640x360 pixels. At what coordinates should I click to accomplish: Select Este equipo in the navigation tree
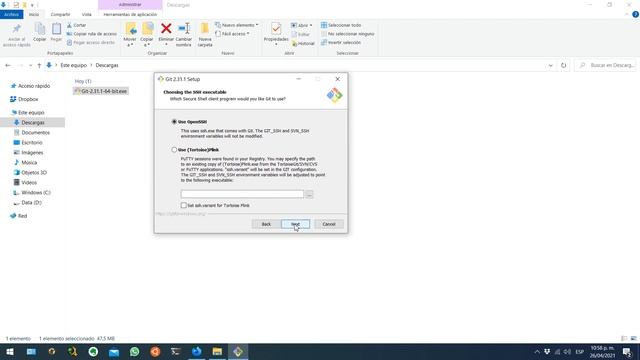[31, 112]
